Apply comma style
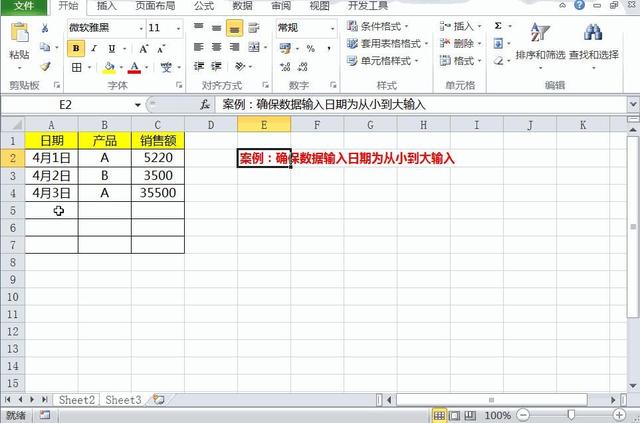 point(329,49)
